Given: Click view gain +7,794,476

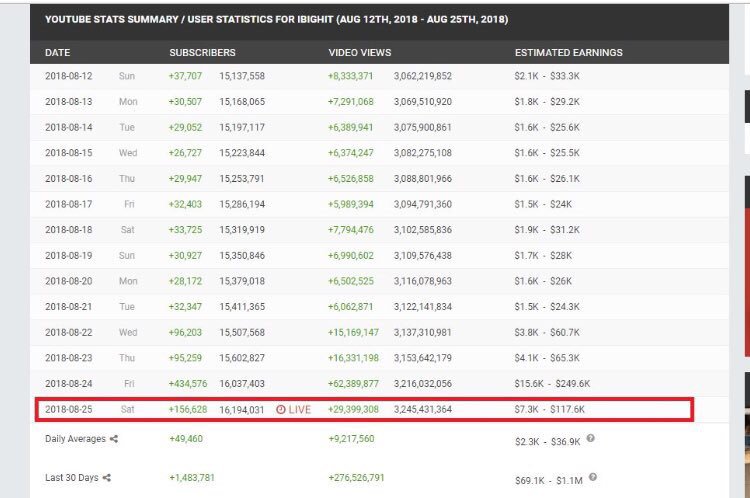Looking at the screenshot, I should pyautogui.click(x=351, y=230).
